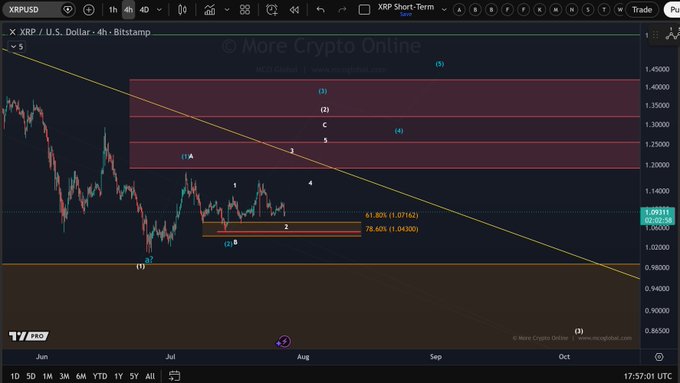
Task: Collapse the indicators legend showing 5
Action: [x=17, y=46]
